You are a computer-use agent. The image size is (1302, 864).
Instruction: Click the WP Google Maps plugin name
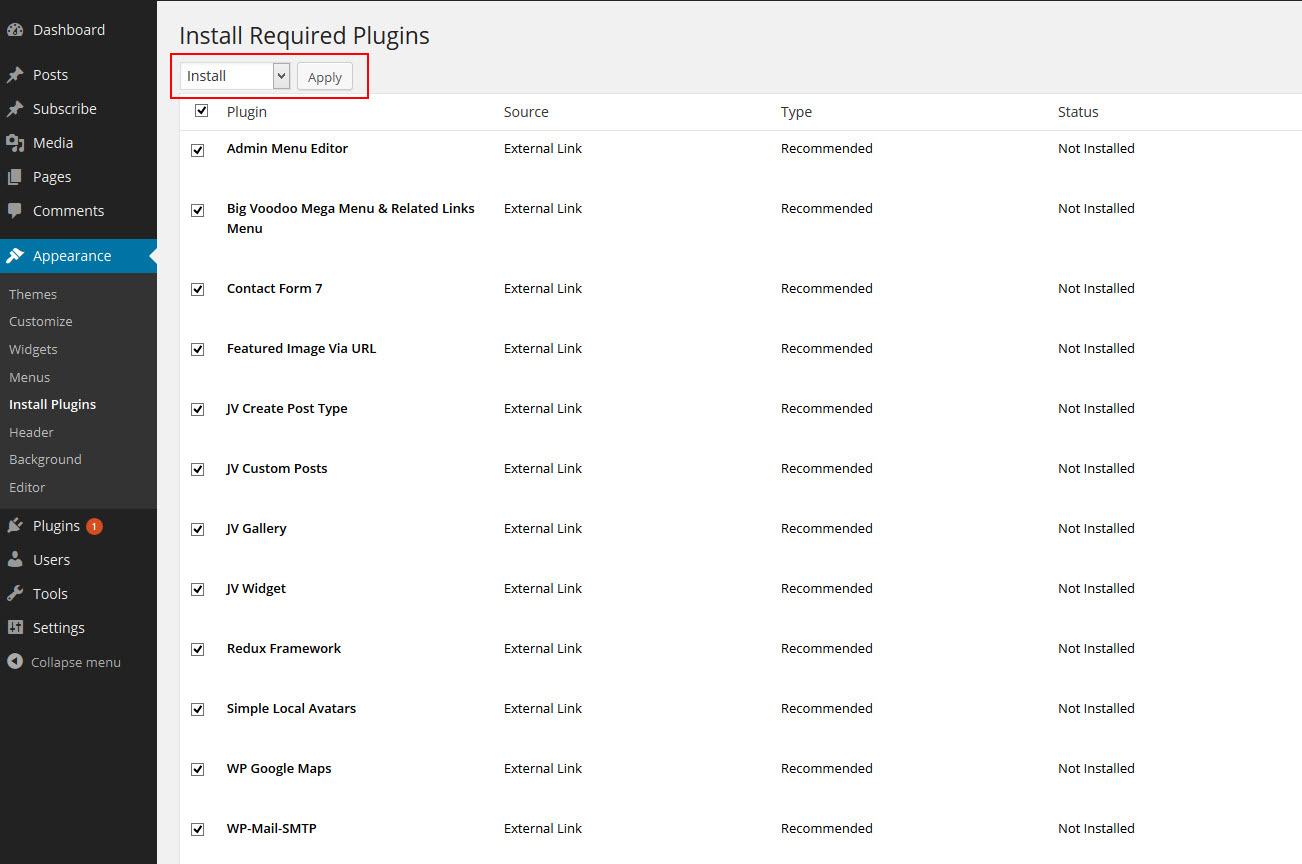[279, 768]
